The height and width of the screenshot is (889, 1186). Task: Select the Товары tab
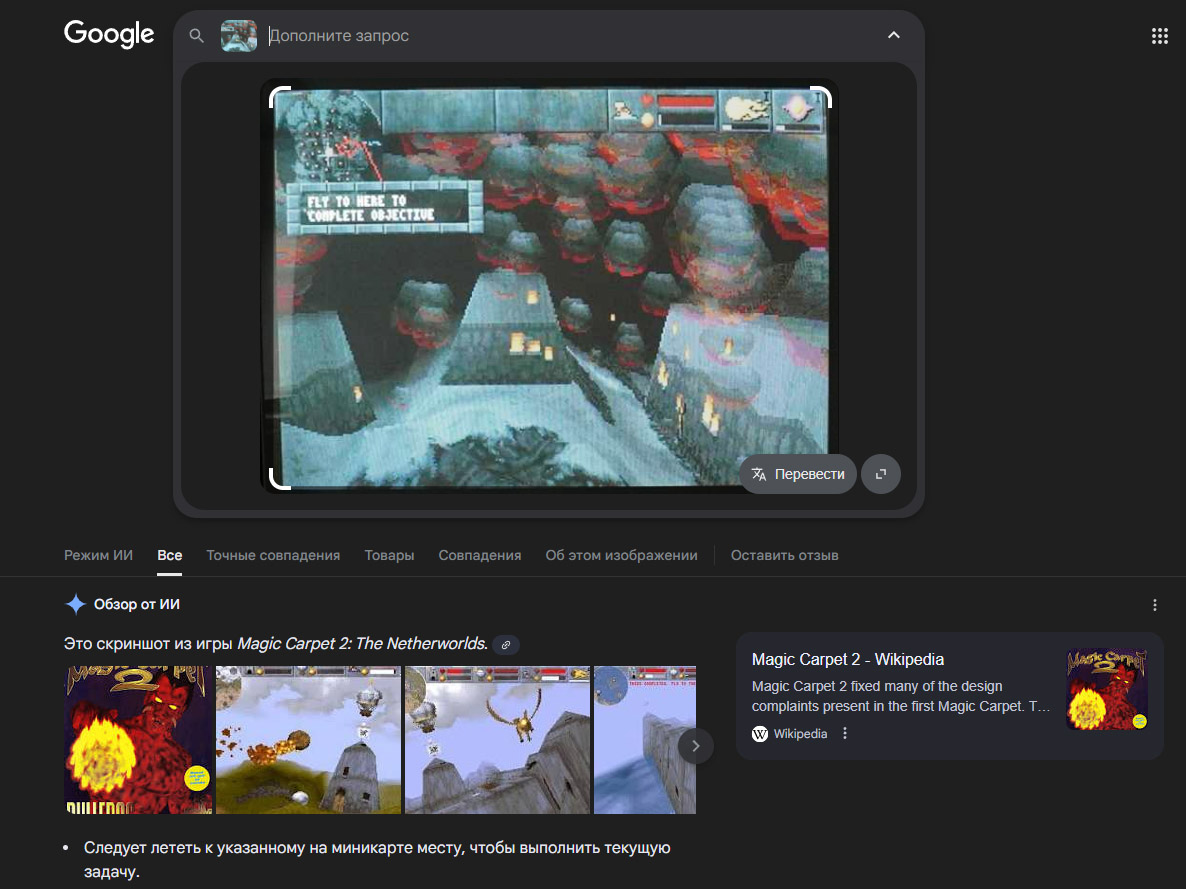click(x=389, y=555)
